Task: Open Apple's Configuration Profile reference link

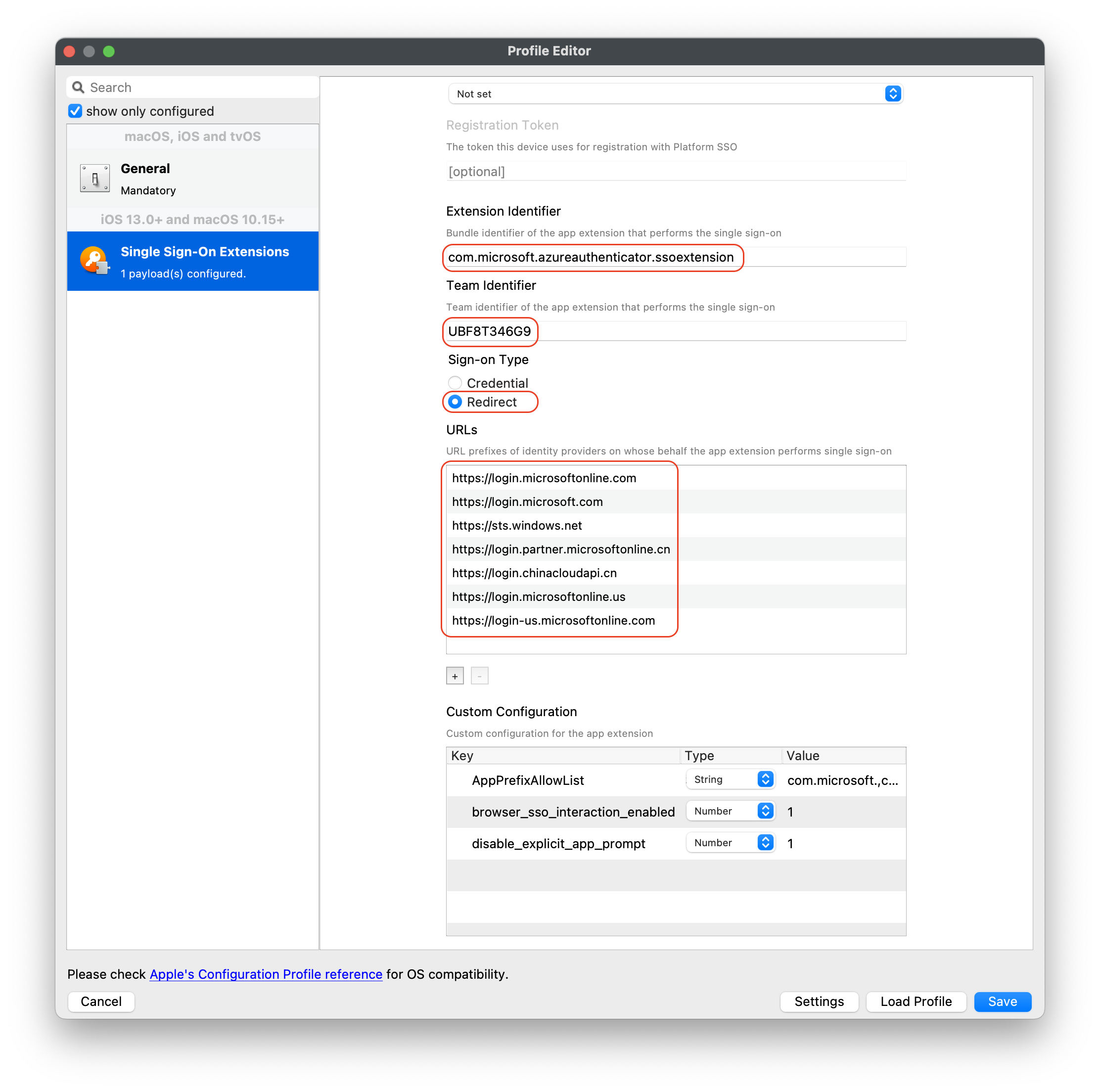Action: 266,974
